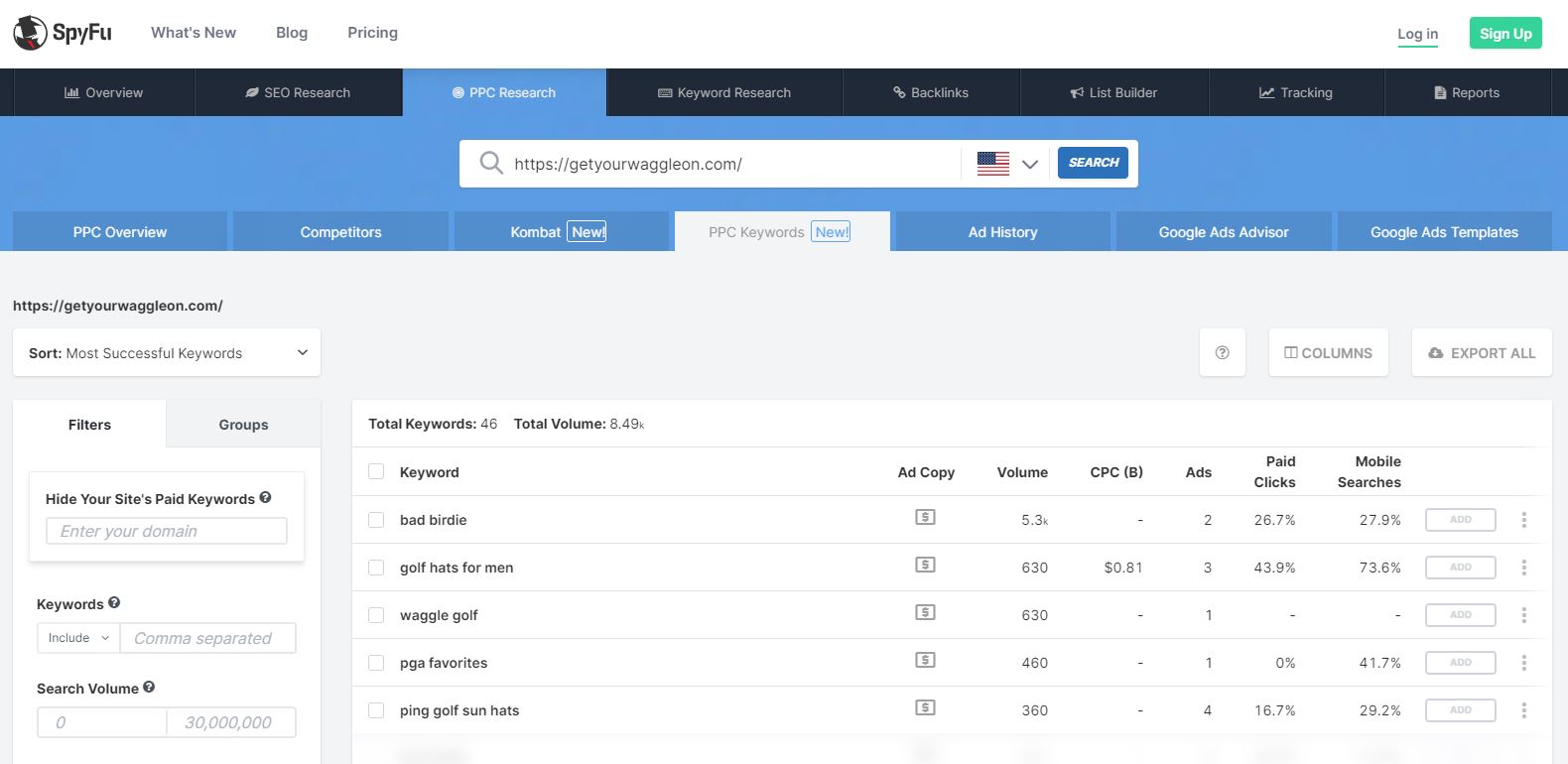Open ad copy for bad birdie
Viewport: 1568px width, 764px height.
pos(925,517)
